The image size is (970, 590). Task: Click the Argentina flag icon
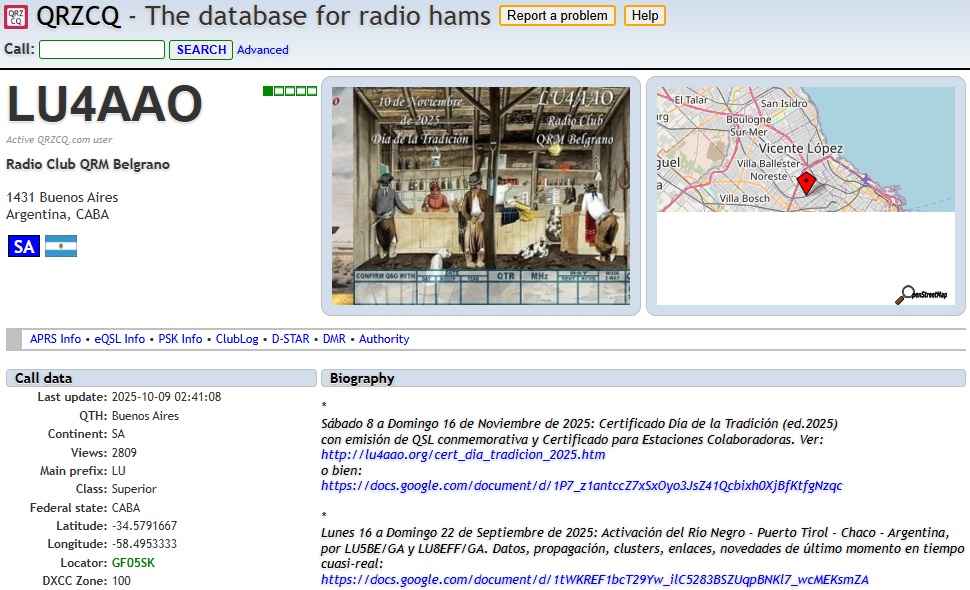point(61,247)
